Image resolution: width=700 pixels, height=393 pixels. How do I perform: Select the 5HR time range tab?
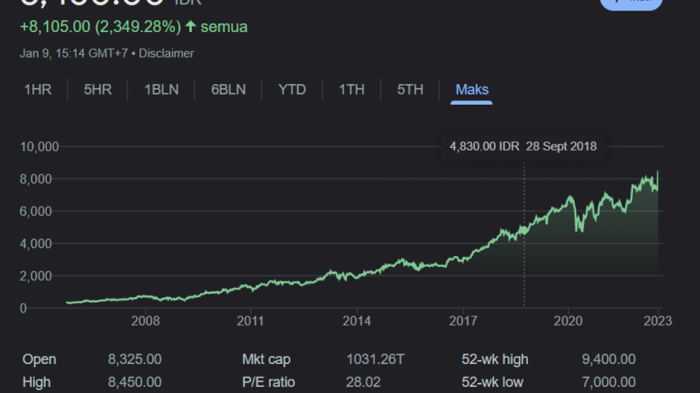pos(98,90)
